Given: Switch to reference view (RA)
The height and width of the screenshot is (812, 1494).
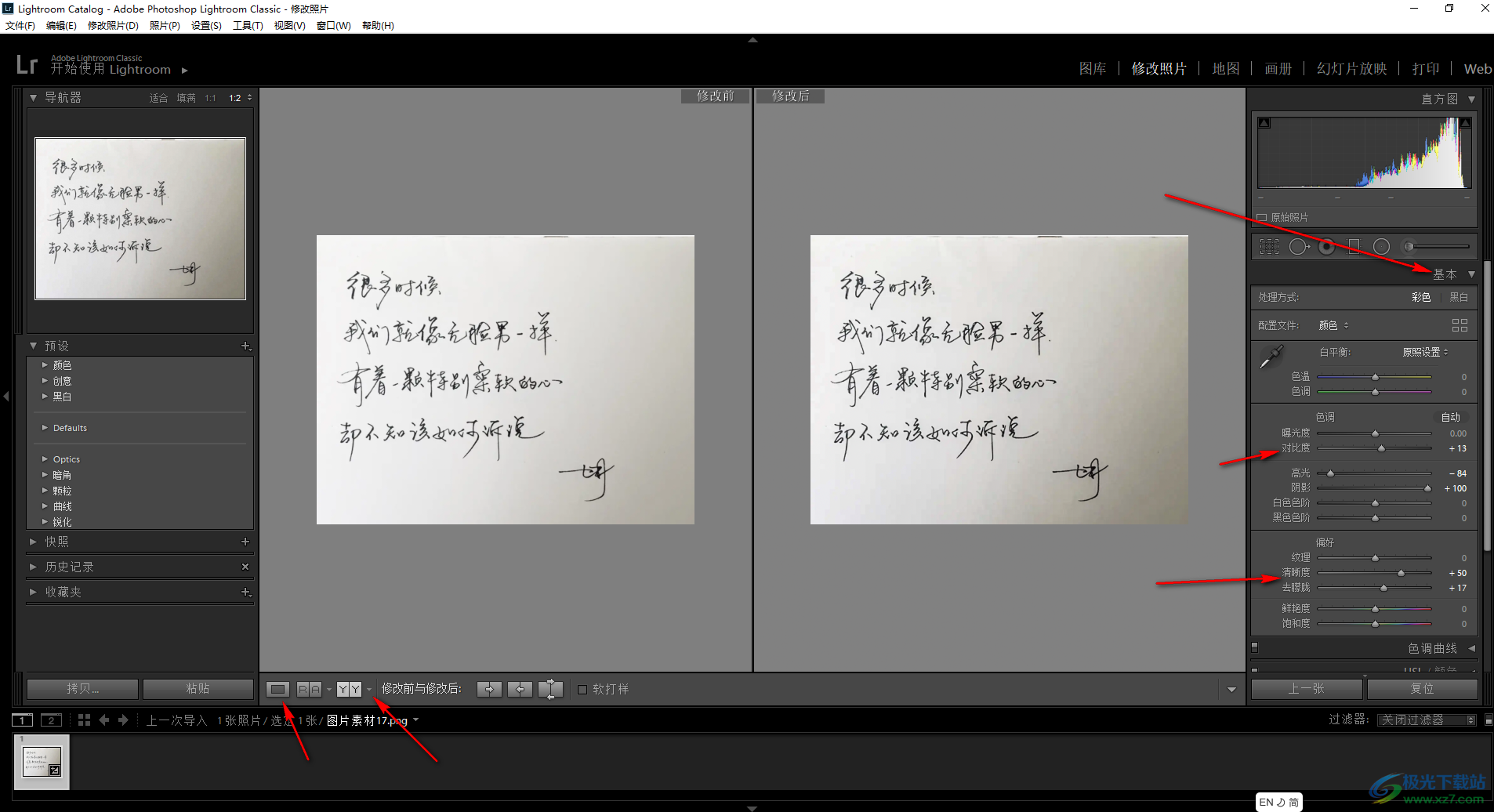Looking at the screenshot, I should pos(309,689).
